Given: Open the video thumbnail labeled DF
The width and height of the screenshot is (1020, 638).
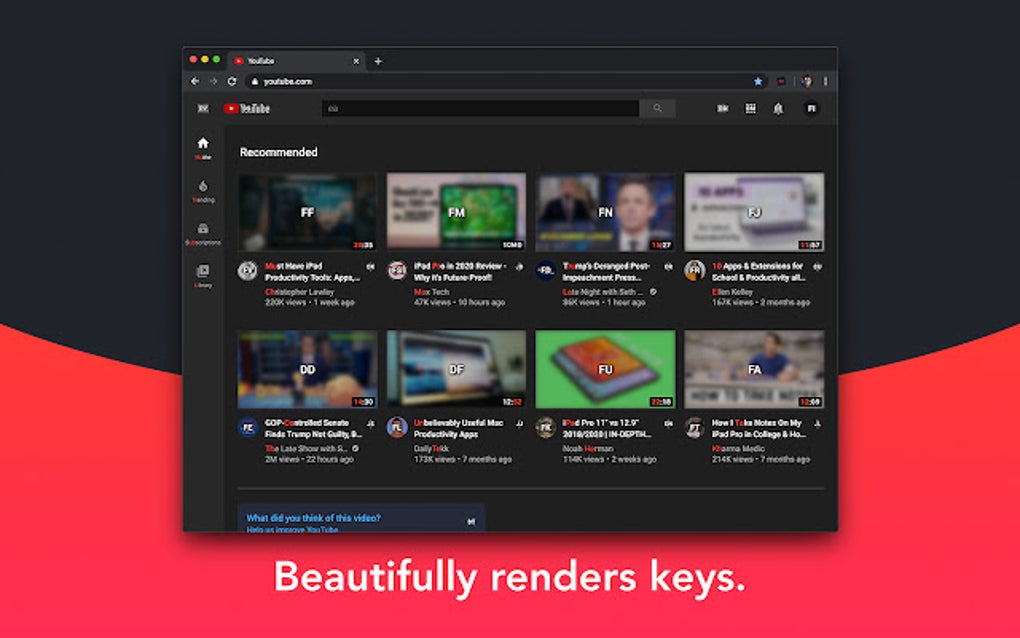Looking at the screenshot, I should click(456, 369).
